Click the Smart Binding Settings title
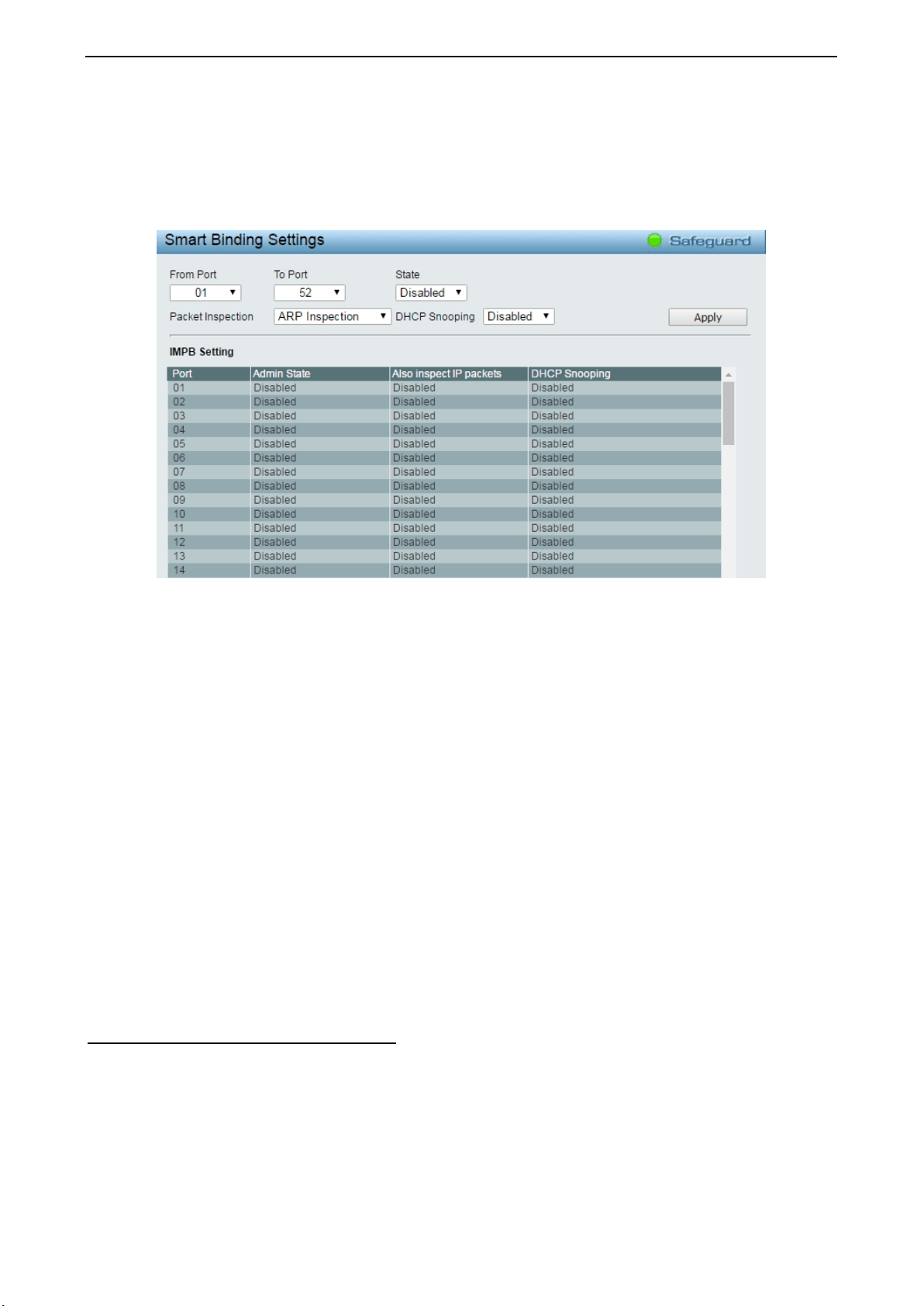The height and width of the screenshot is (1306, 924). [x=244, y=240]
